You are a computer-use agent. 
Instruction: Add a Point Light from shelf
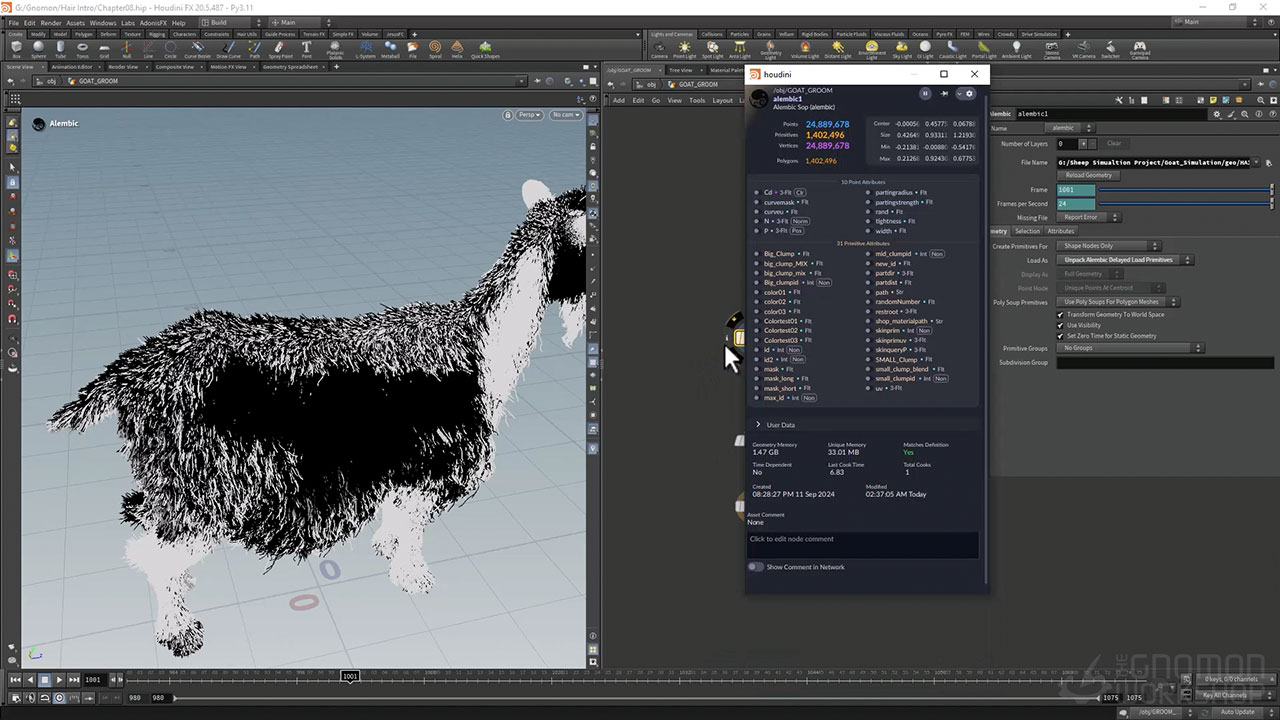tap(685, 49)
